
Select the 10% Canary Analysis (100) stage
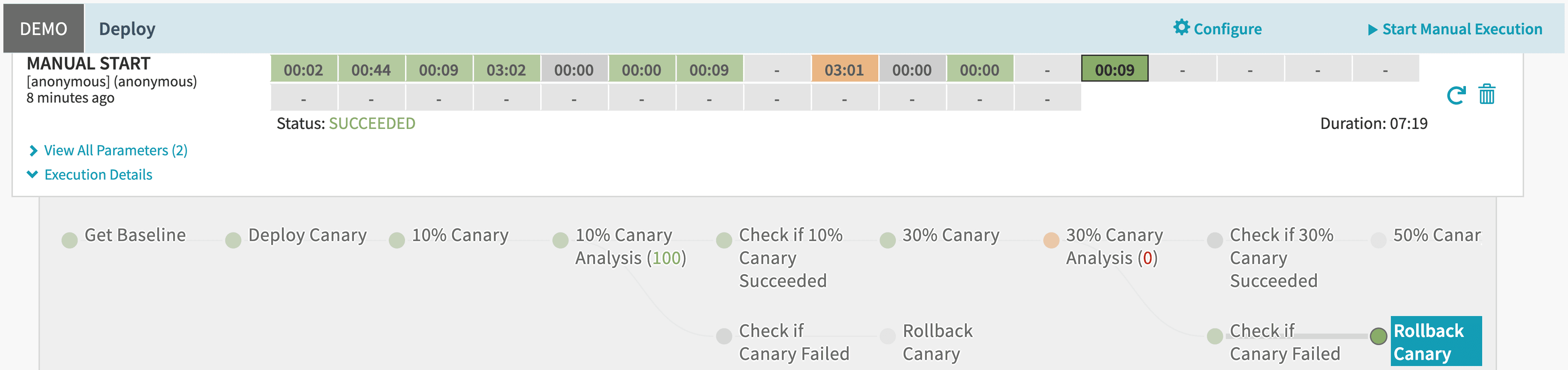[630, 246]
